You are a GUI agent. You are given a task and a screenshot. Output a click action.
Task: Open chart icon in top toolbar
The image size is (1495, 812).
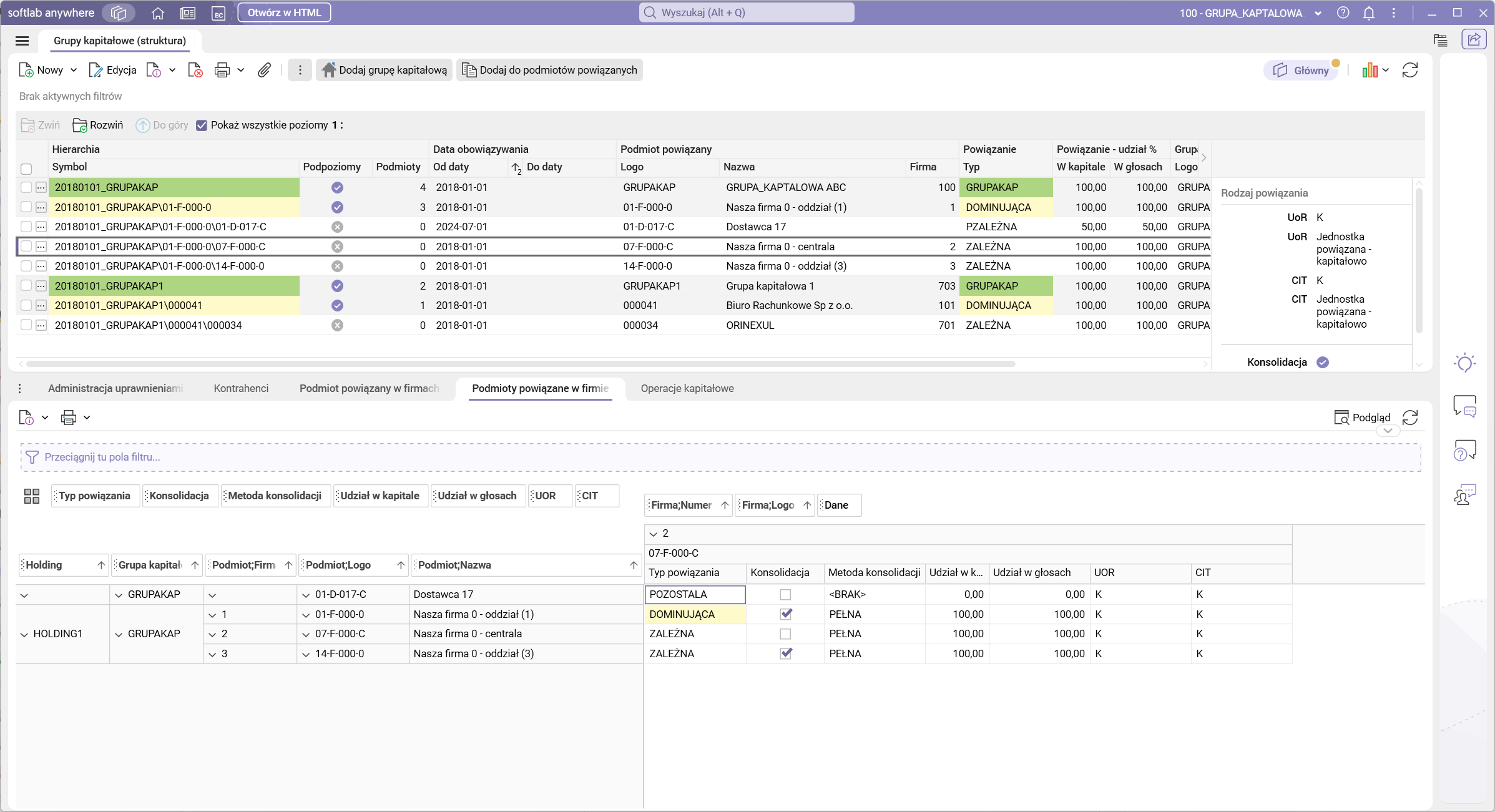click(x=1370, y=70)
